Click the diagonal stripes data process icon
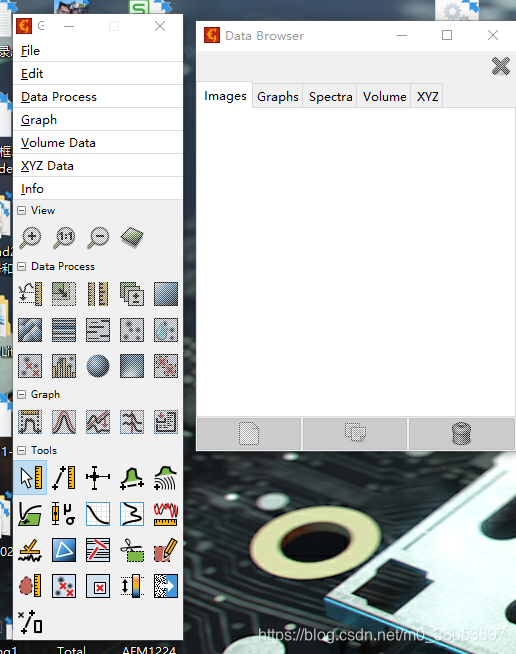The height and width of the screenshot is (654, 516). [30, 330]
